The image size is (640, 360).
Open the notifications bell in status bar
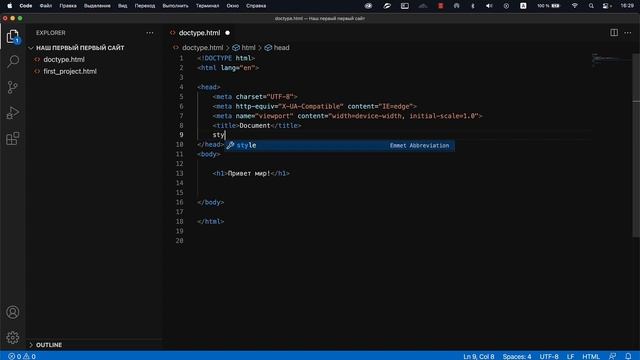point(628,356)
